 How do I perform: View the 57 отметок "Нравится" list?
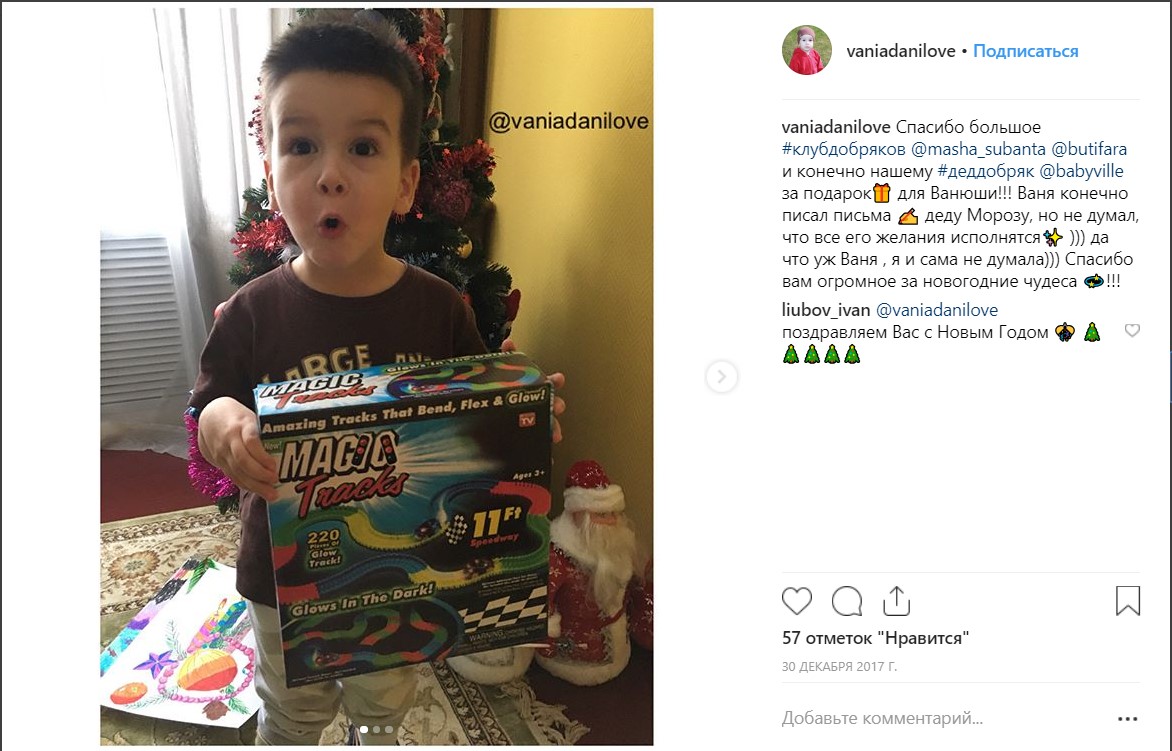875,638
